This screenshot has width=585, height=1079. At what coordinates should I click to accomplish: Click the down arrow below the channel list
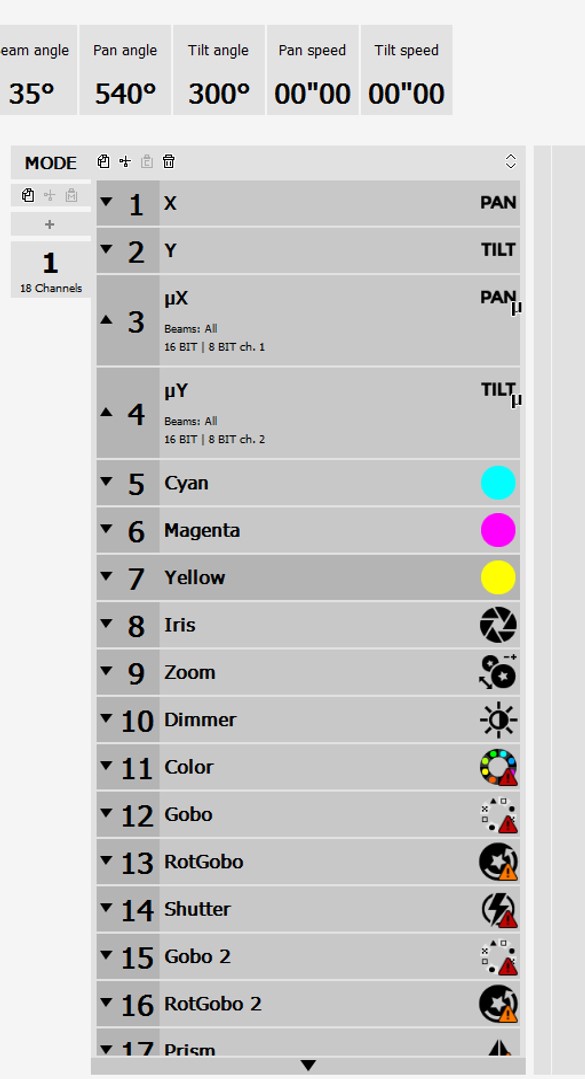[308, 1065]
